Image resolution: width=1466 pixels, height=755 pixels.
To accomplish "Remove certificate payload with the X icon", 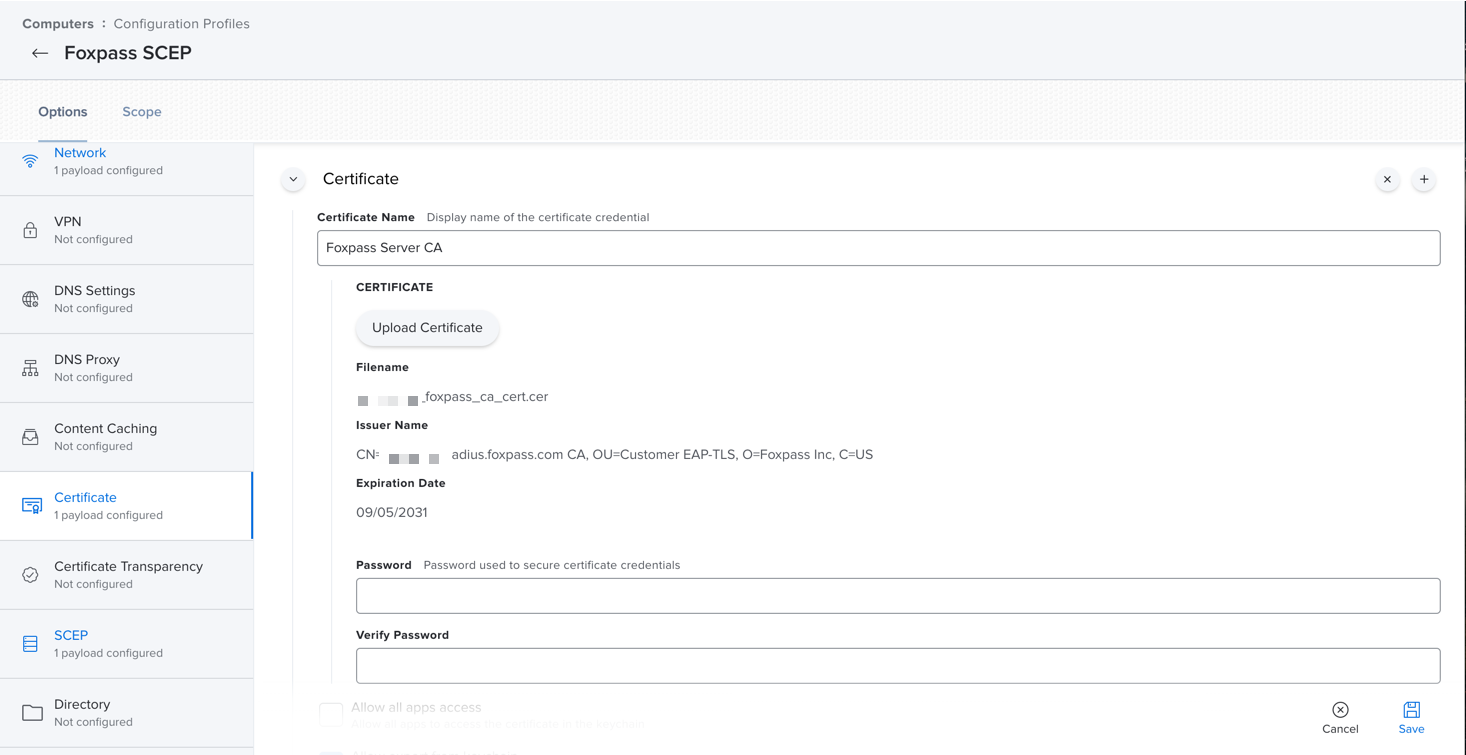I will coord(1387,179).
